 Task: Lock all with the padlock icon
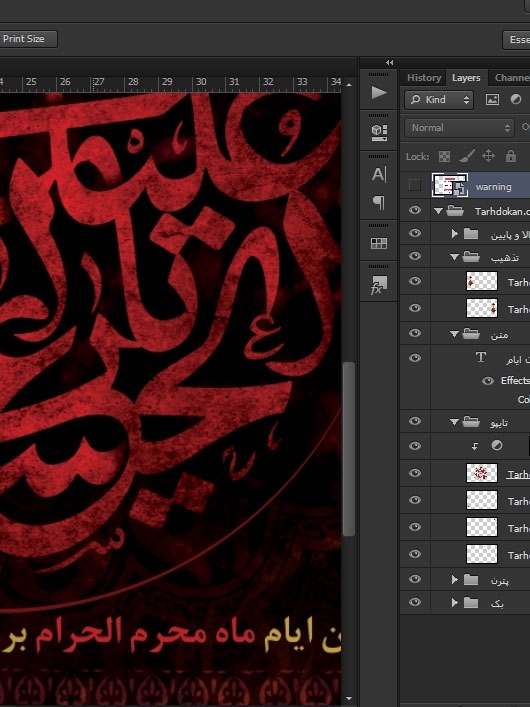tap(511, 156)
